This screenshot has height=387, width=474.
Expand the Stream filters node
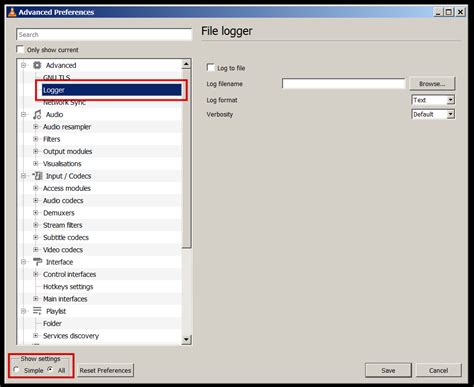point(36,225)
